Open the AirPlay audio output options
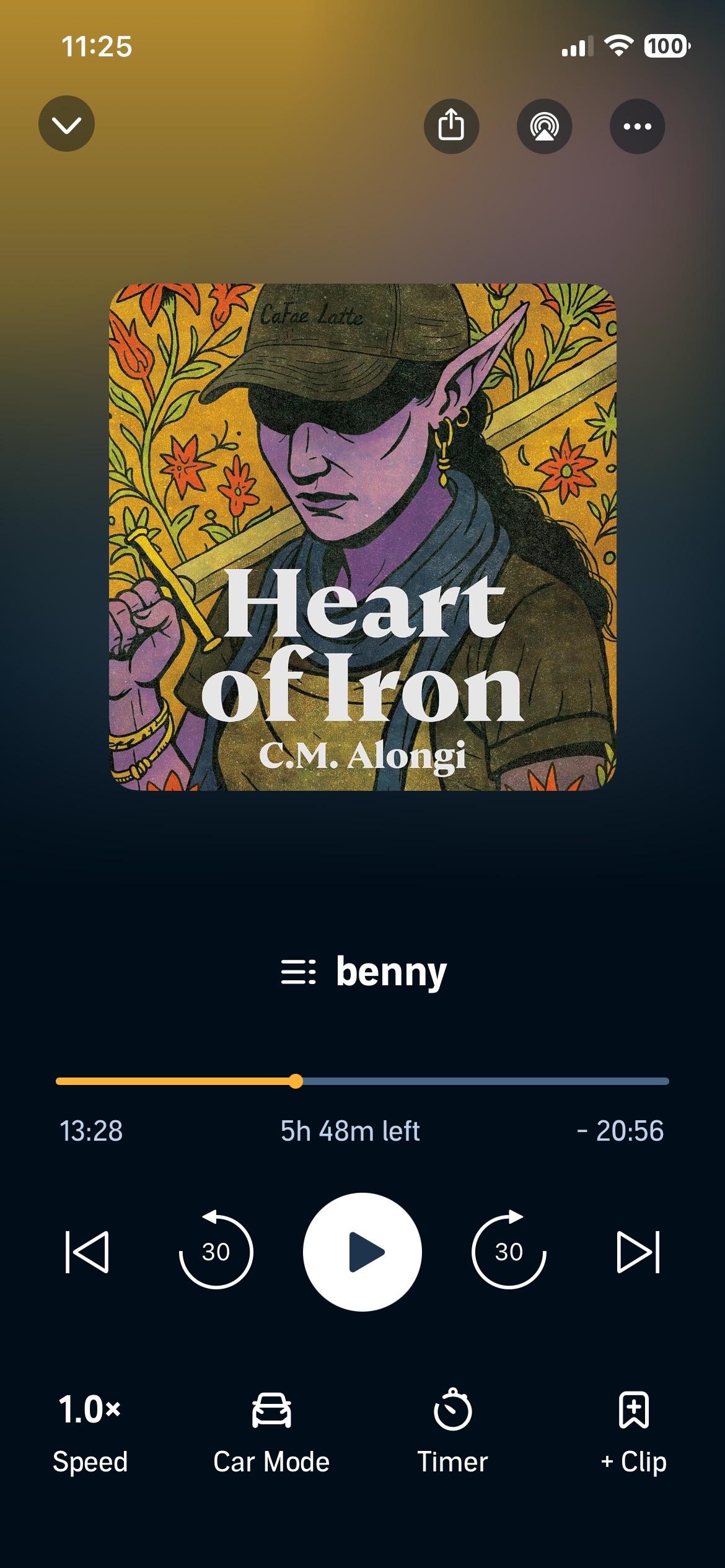Image resolution: width=725 pixels, height=1568 pixels. pyautogui.click(x=544, y=126)
